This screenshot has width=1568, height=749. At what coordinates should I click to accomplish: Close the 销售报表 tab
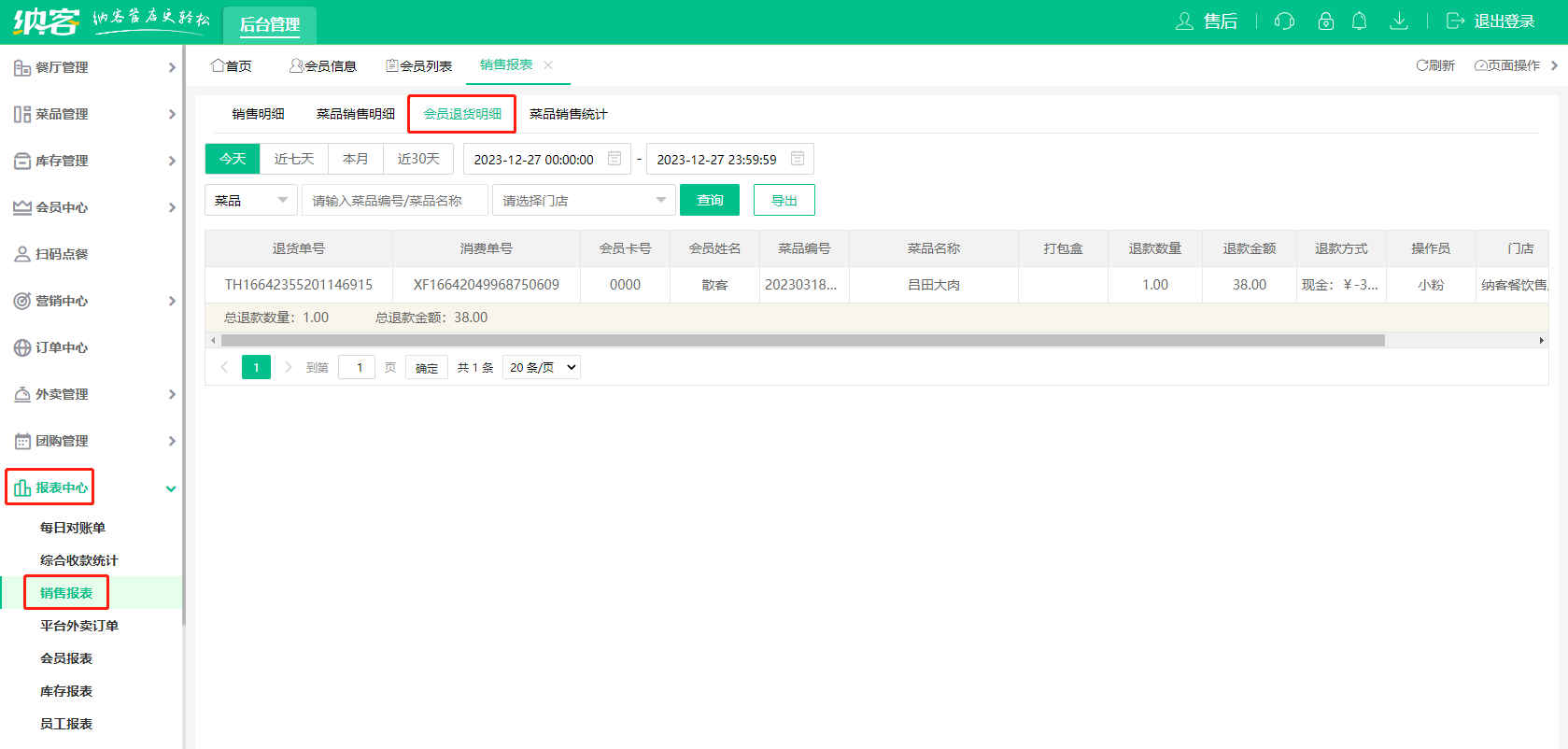tap(548, 64)
